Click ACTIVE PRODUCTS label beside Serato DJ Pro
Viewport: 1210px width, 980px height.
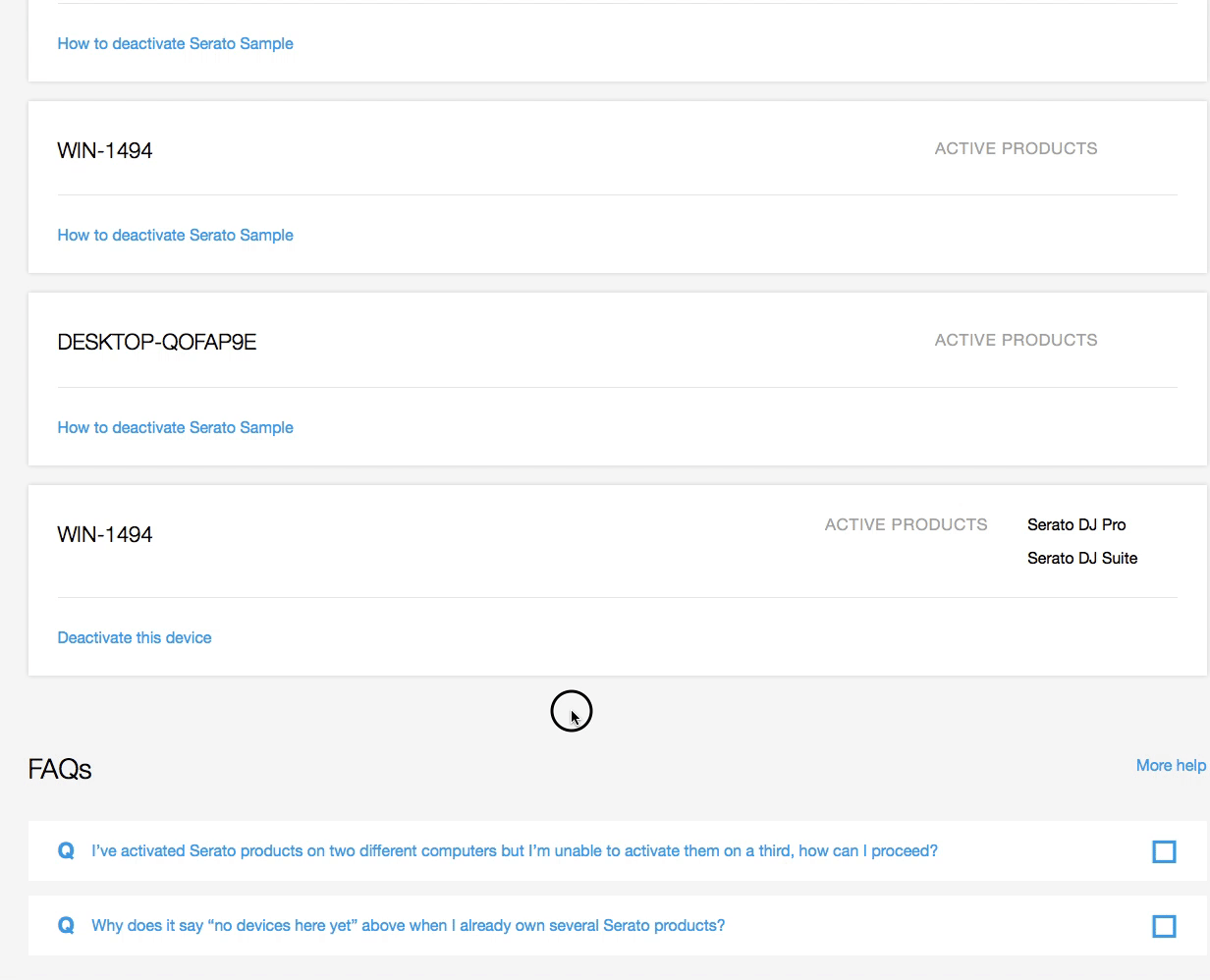(x=906, y=524)
